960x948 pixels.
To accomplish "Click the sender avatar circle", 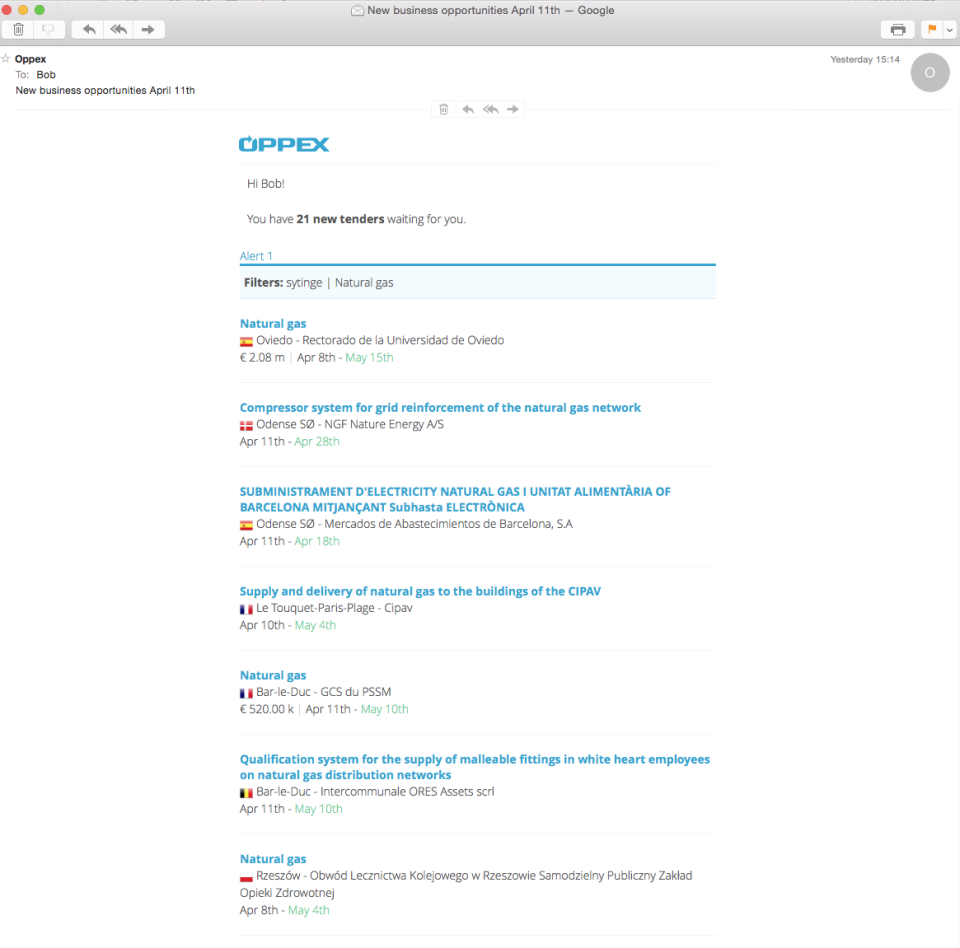I will click(929, 73).
